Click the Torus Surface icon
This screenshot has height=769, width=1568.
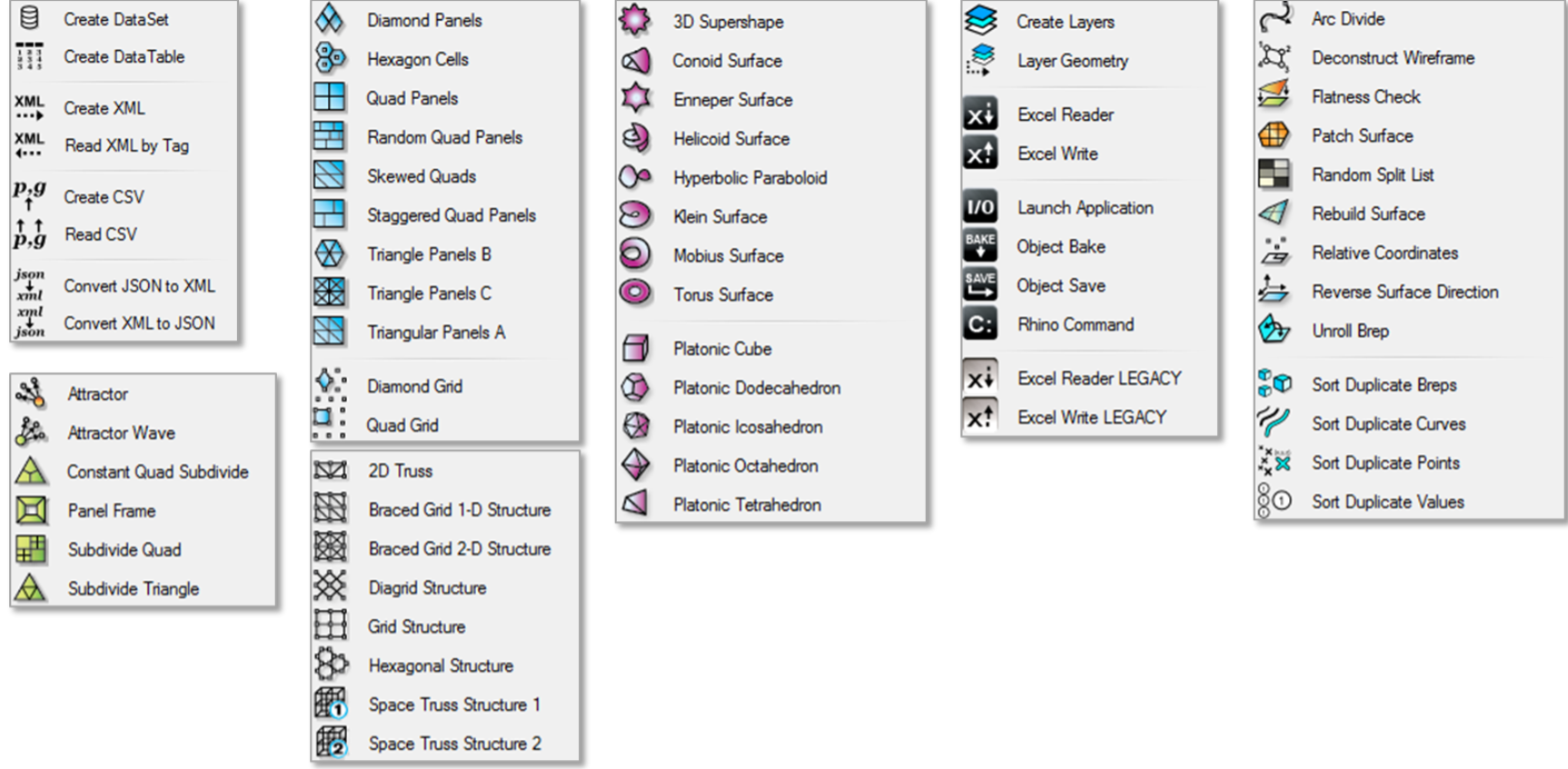tap(635, 293)
